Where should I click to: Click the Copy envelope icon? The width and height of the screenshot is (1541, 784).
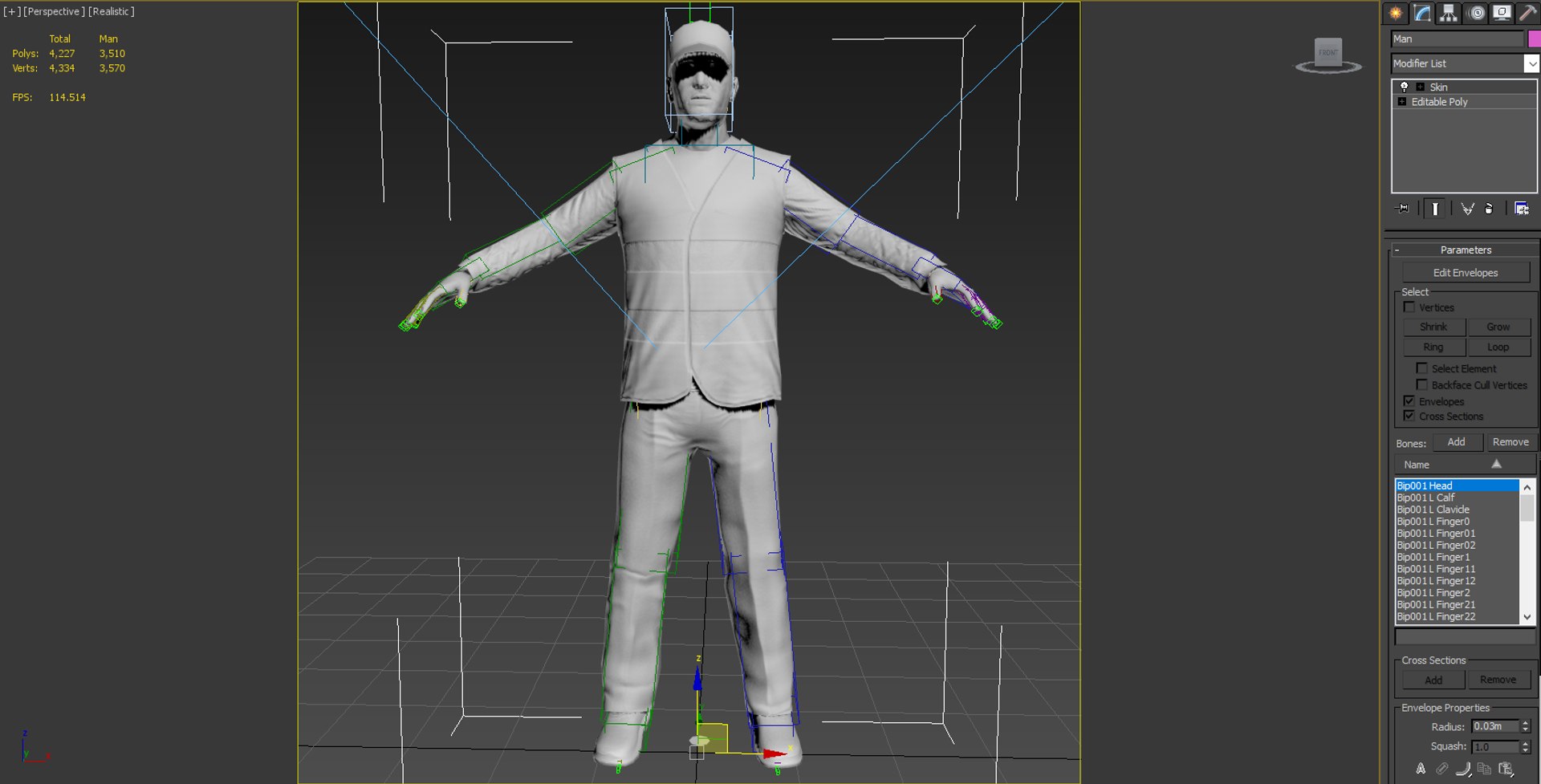(x=1484, y=769)
